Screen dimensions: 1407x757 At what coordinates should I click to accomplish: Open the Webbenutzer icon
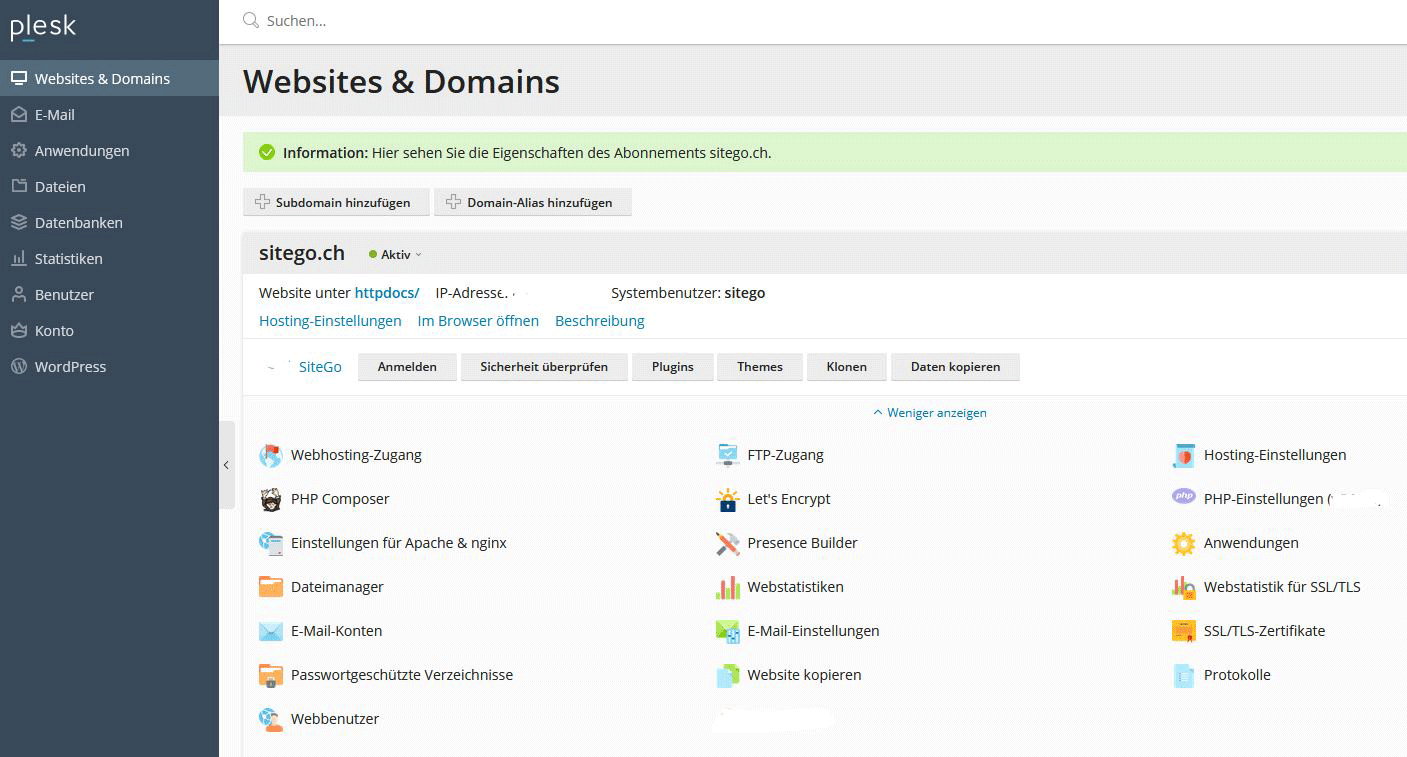pyautogui.click(x=271, y=719)
